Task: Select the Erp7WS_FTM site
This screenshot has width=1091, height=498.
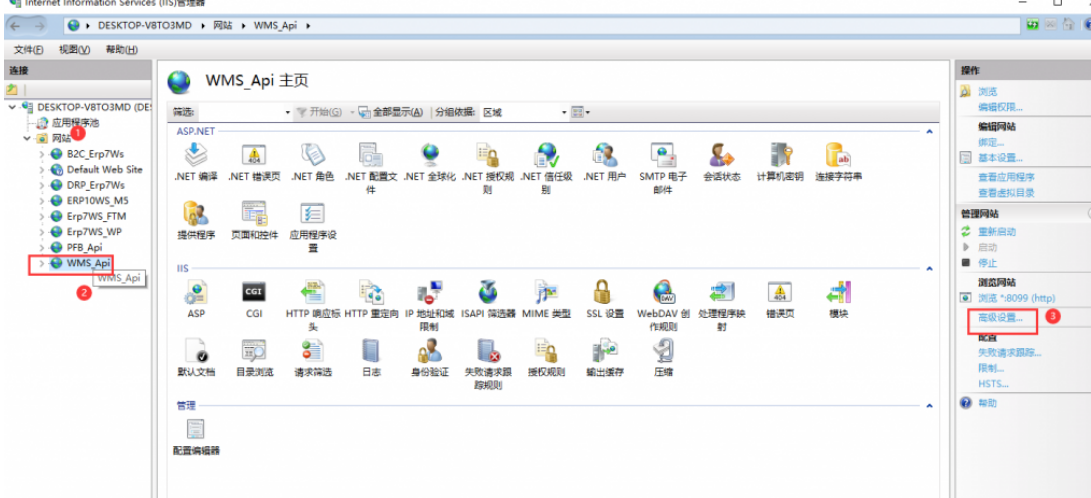Action: (x=97, y=216)
